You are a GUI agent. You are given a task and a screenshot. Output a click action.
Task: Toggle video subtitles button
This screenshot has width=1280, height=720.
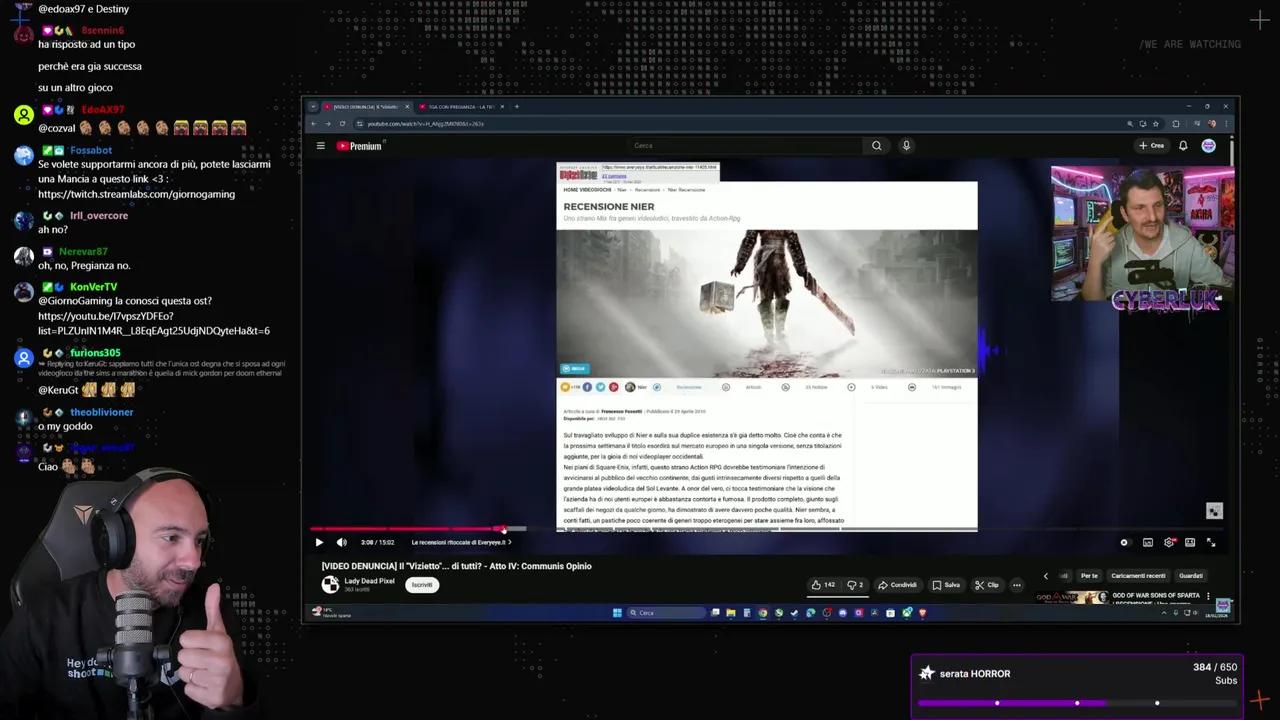pyautogui.click(x=1148, y=542)
